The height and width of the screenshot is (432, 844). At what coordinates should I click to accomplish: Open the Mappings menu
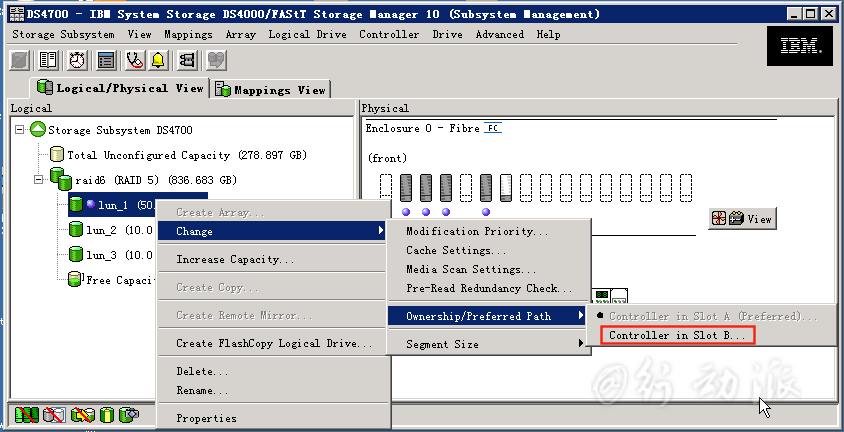coord(188,34)
